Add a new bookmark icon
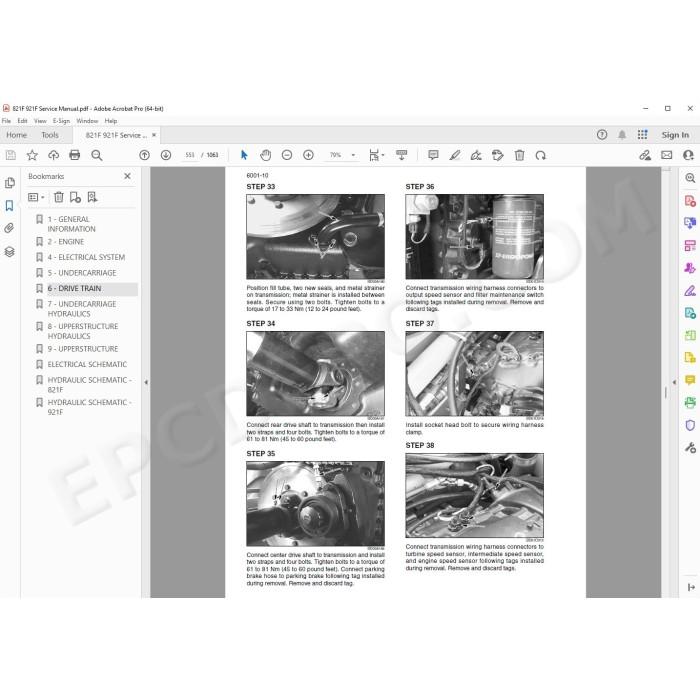Image resolution: width=700 pixels, height=700 pixels. coord(75,197)
